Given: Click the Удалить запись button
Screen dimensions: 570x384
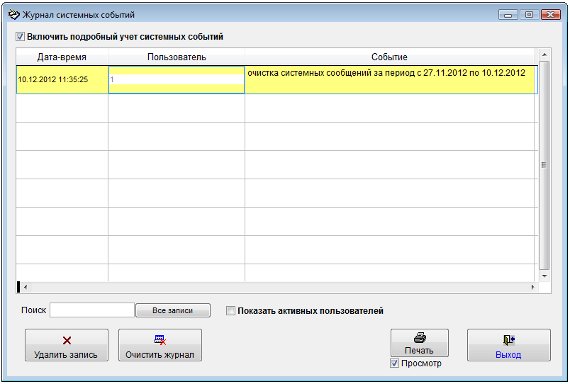Looking at the screenshot, I should click(67, 345).
